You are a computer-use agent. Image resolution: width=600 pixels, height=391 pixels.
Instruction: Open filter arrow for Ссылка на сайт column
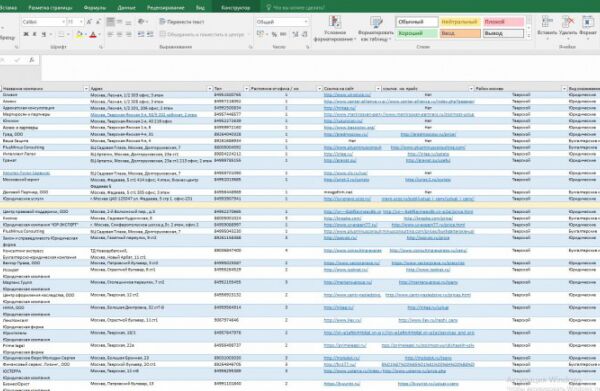(x=378, y=89)
